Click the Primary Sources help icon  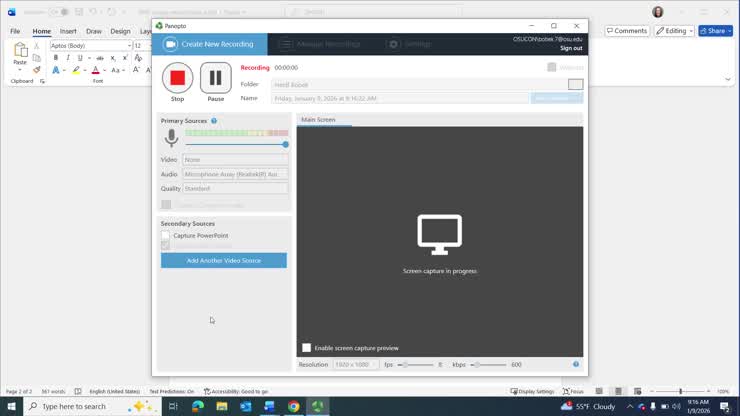(214, 121)
